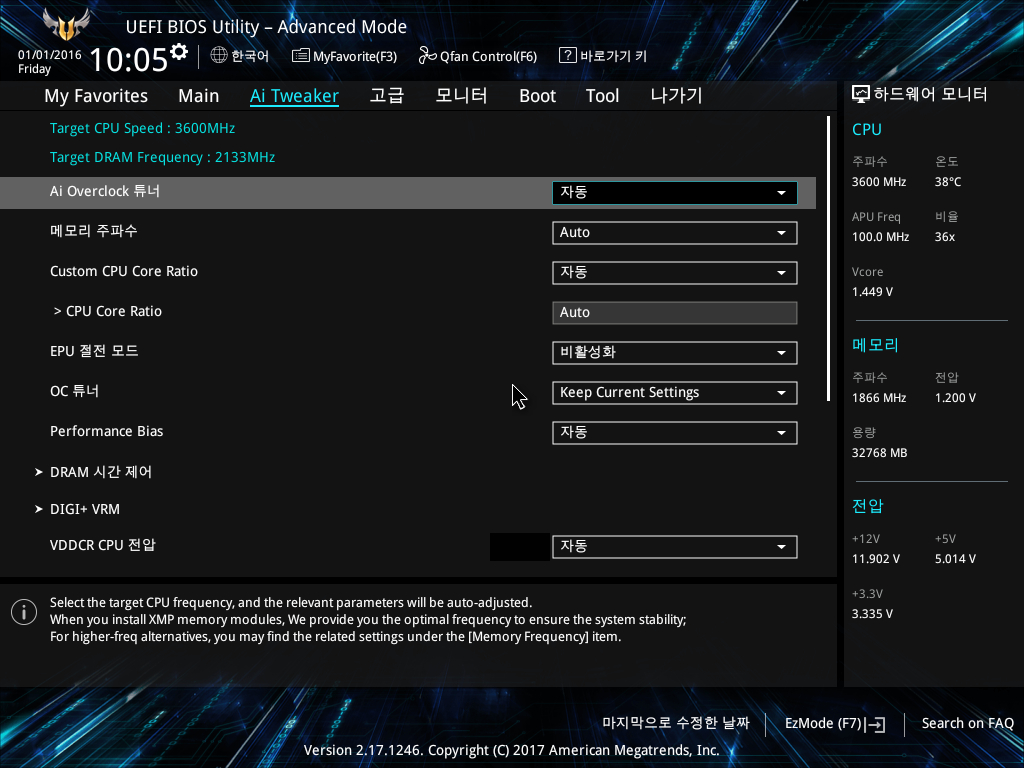Click the 10:05 clock display

[x=129, y=59]
